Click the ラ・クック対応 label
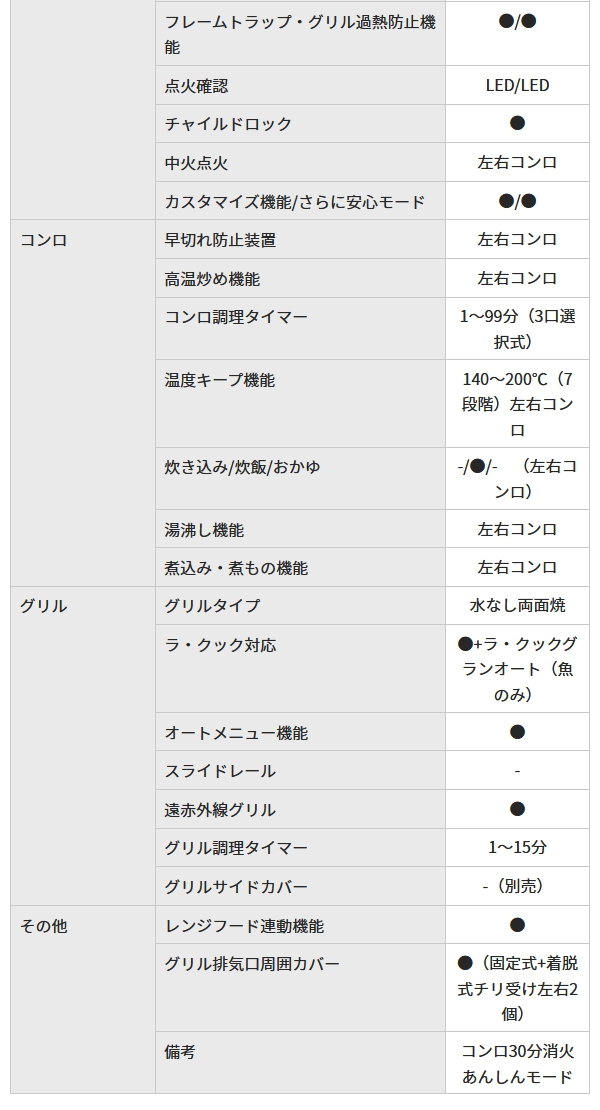 click(220, 645)
